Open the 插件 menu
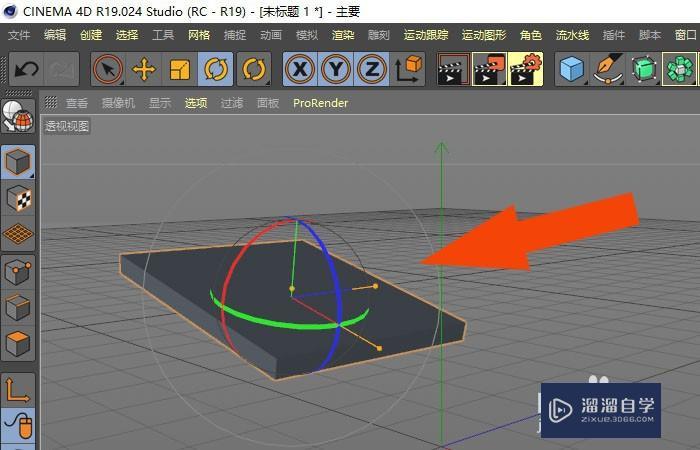Screen dimensions: 700x450 pos(613,35)
